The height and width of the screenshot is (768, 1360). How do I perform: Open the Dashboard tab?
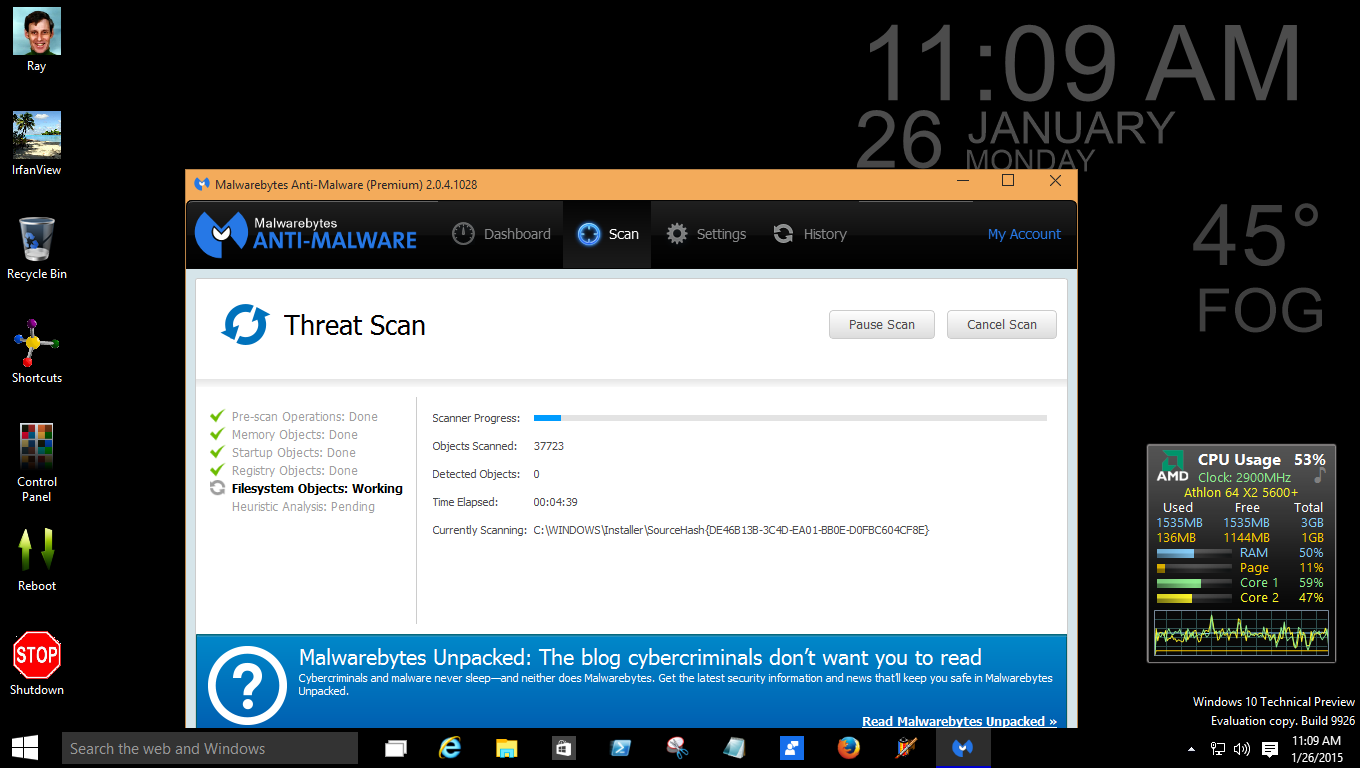pos(501,234)
